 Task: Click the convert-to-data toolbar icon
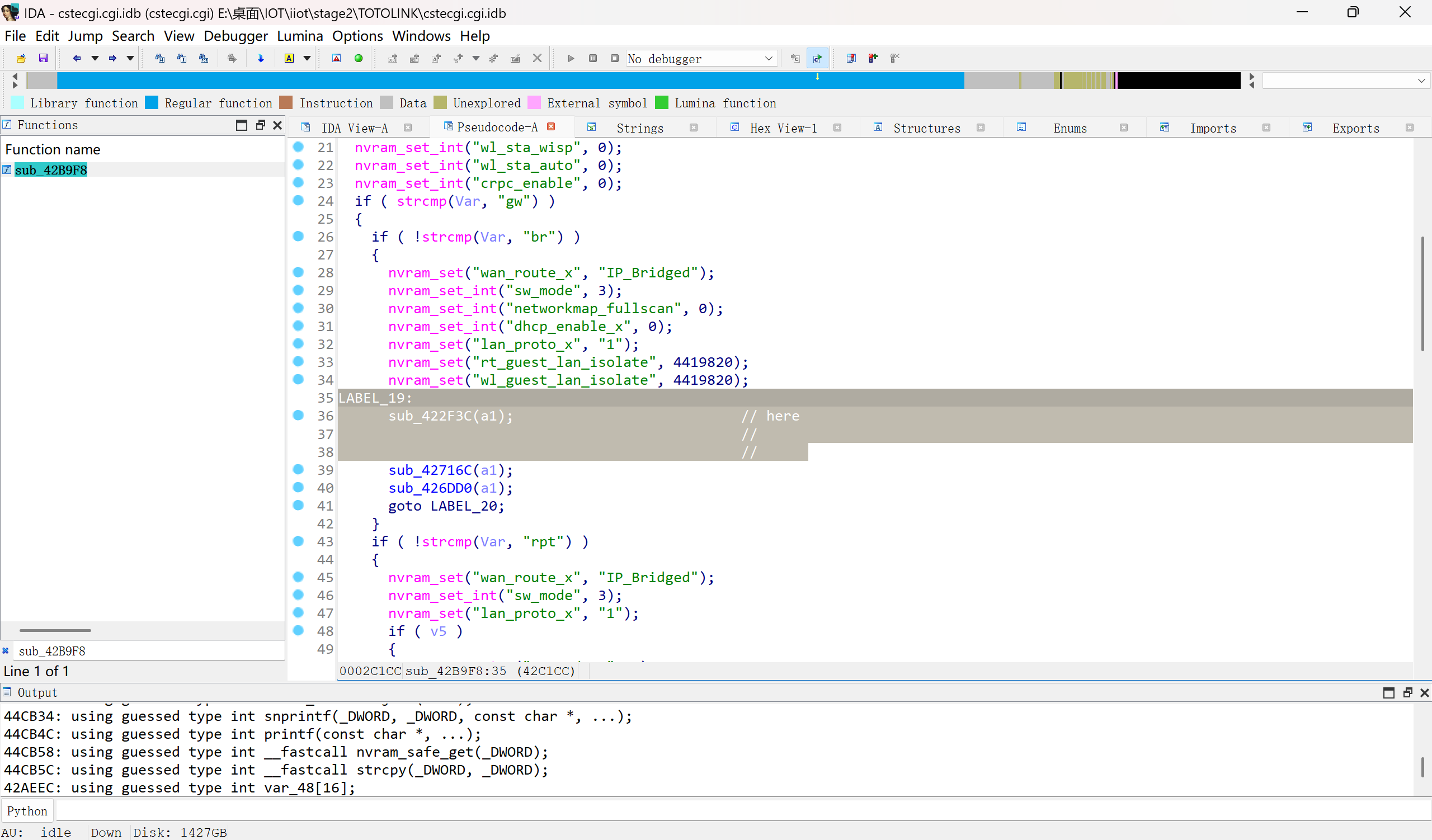414,58
